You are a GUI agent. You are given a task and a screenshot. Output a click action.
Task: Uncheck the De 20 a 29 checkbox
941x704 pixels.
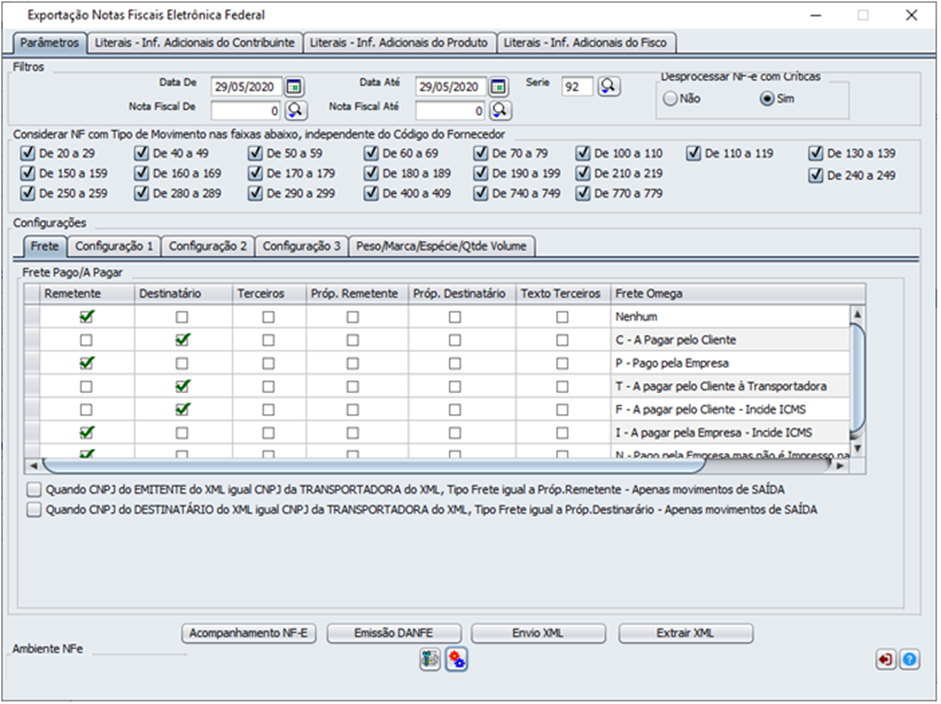pyautogui.click(x=28, y=153)
